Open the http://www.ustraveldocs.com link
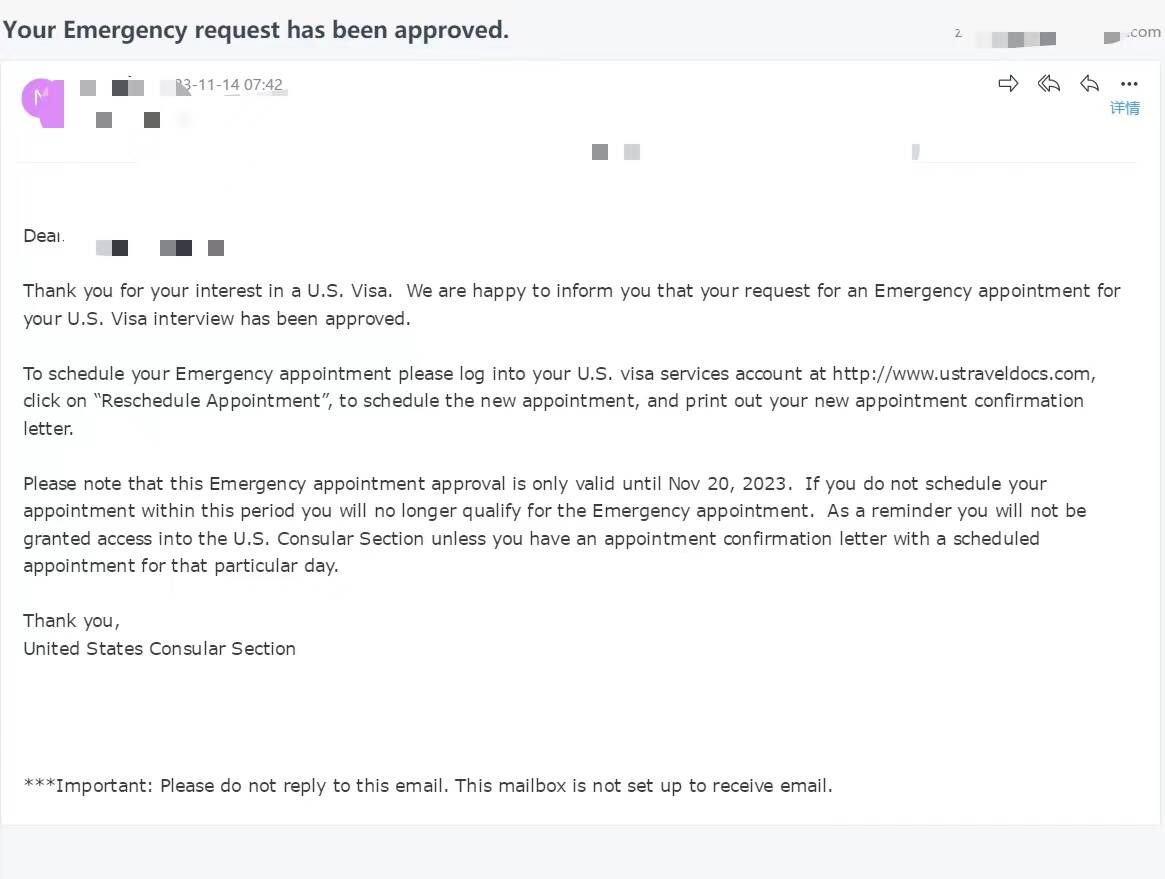The width and height of the screenshot is (1165, 879). tap(961, 373)
